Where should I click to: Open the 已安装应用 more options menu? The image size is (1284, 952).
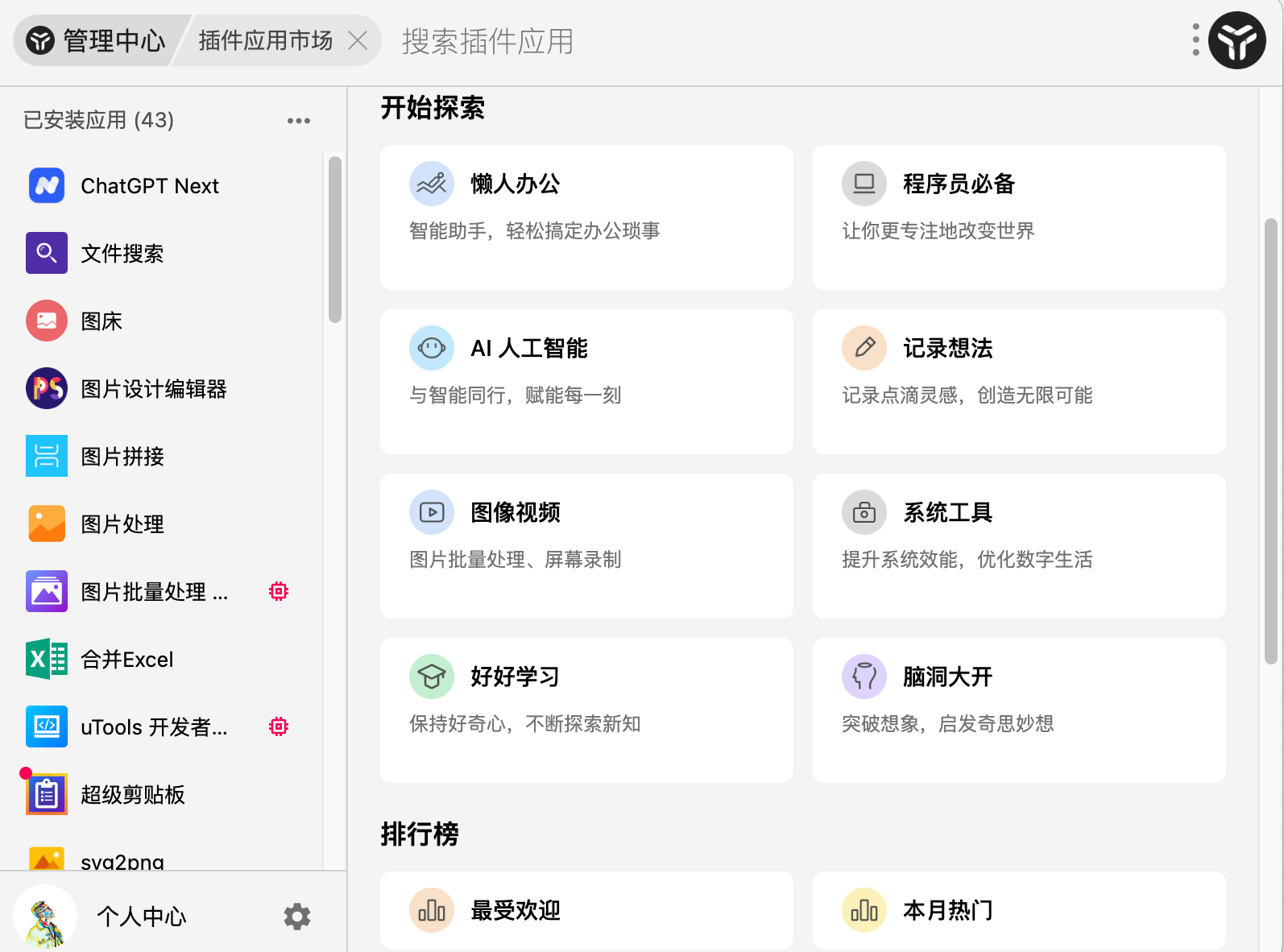pos(298,121)
